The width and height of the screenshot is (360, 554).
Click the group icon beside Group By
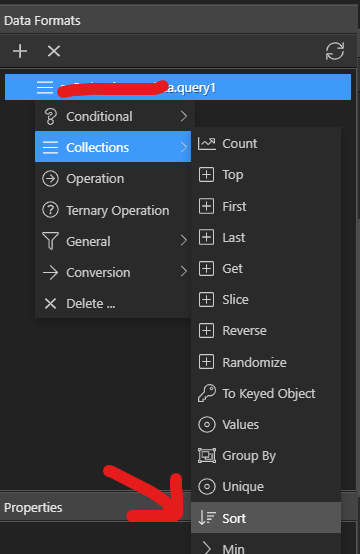(x=207, y=455)
